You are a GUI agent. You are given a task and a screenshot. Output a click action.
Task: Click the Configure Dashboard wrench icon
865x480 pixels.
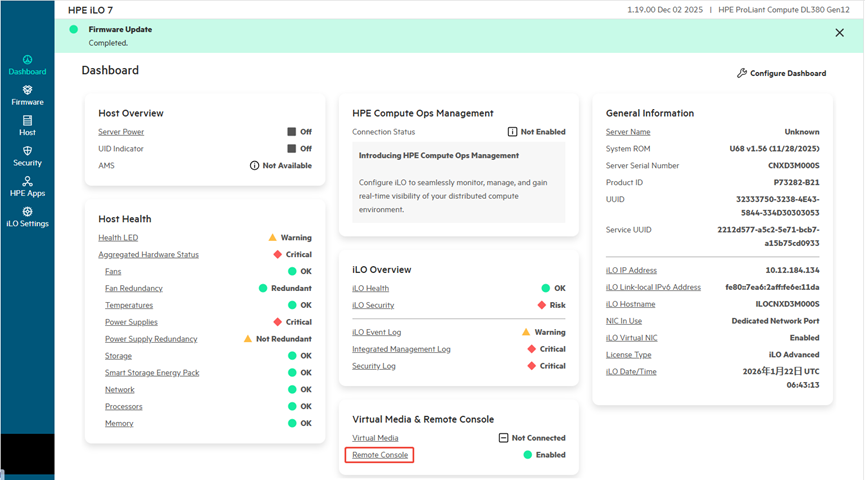pyautogui.click(x=742, y=73)
